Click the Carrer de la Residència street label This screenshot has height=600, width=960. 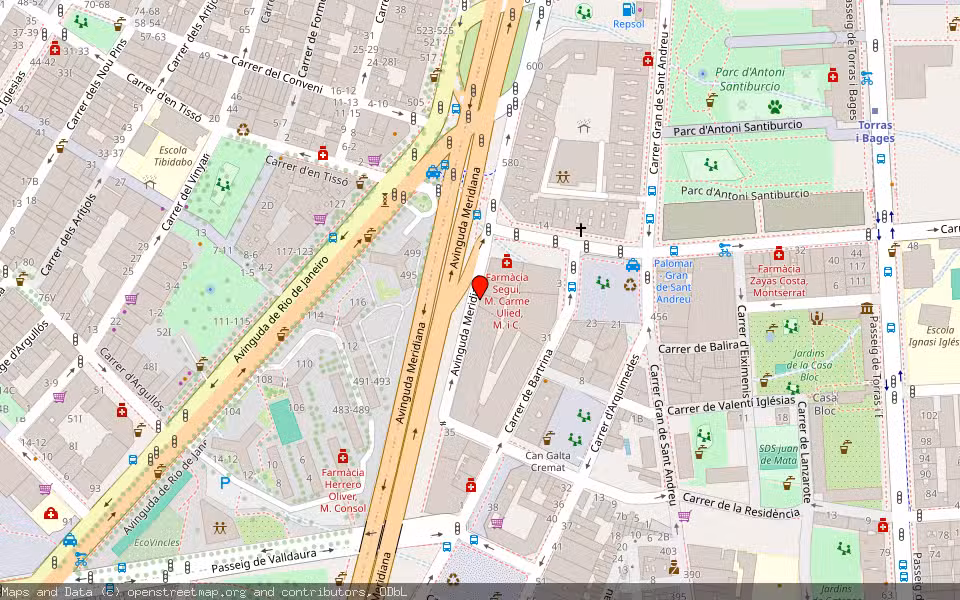(x=741, y=506)
